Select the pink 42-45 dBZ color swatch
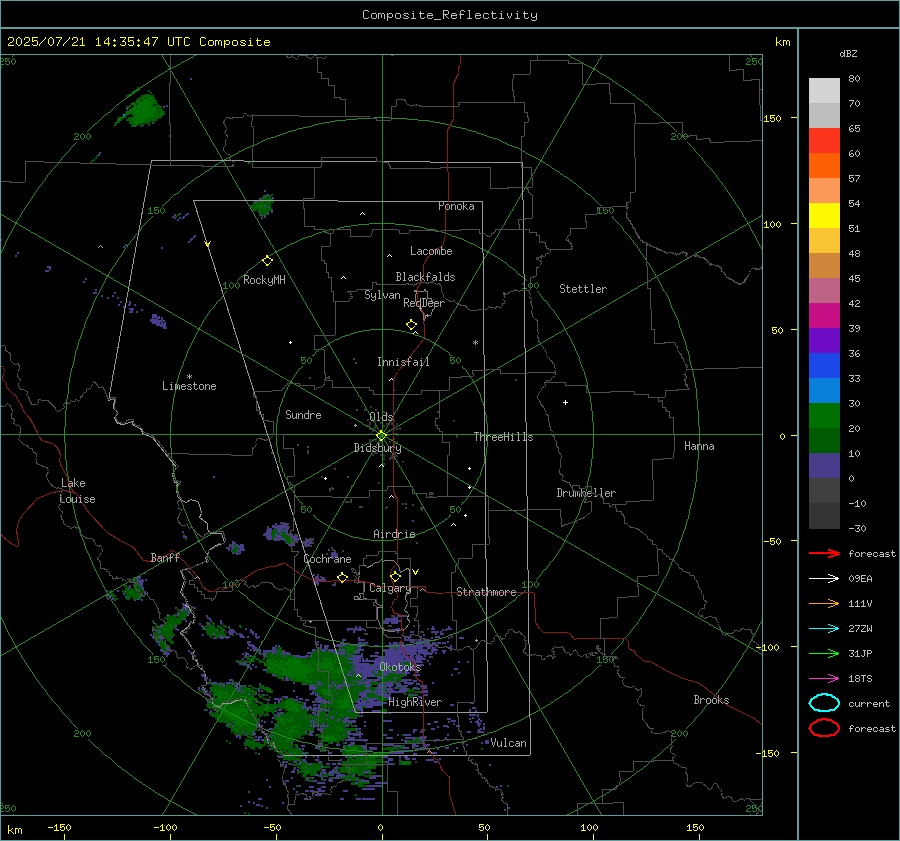Screen dimensions: 900x841 [x=824, y=291]
